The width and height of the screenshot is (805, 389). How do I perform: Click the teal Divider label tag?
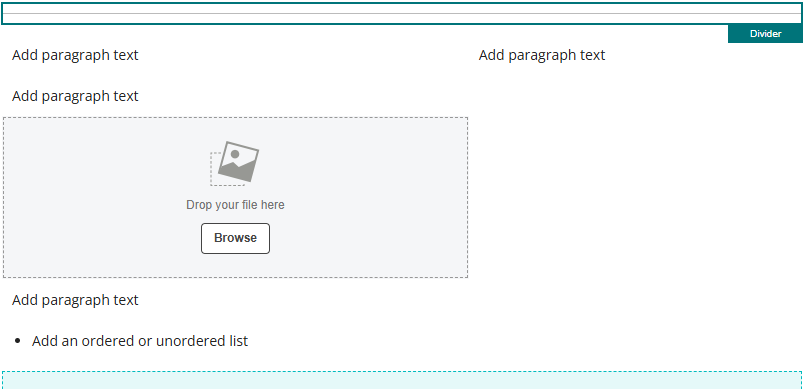click(x=765, y=33)
